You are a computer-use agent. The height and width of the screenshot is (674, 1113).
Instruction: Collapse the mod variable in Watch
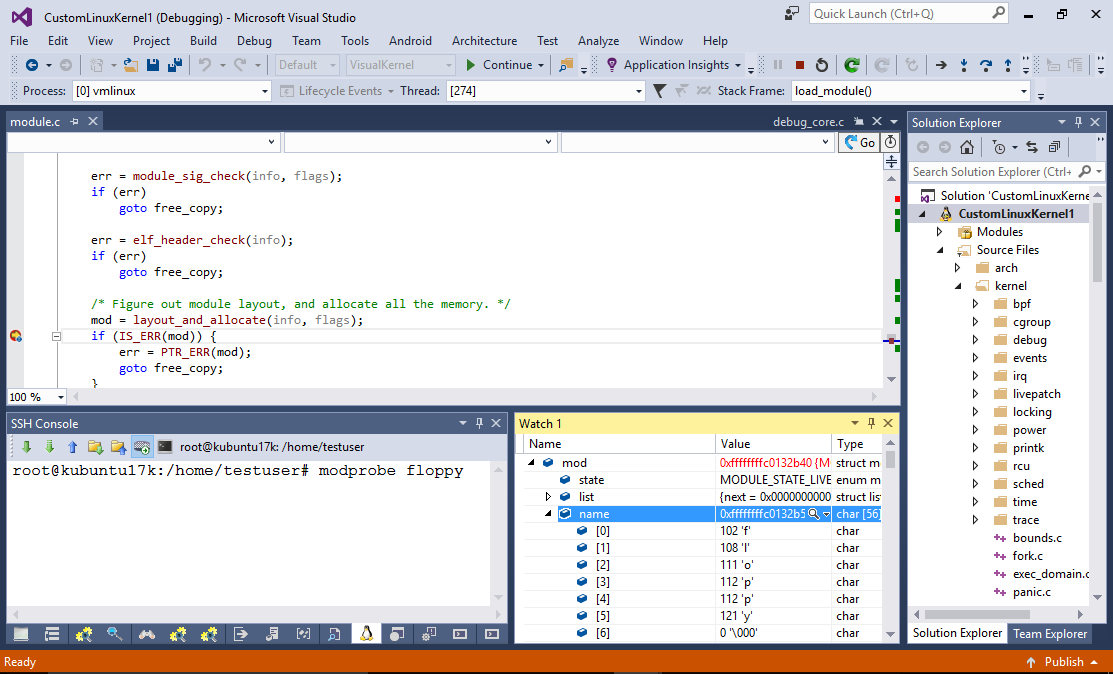531,463
